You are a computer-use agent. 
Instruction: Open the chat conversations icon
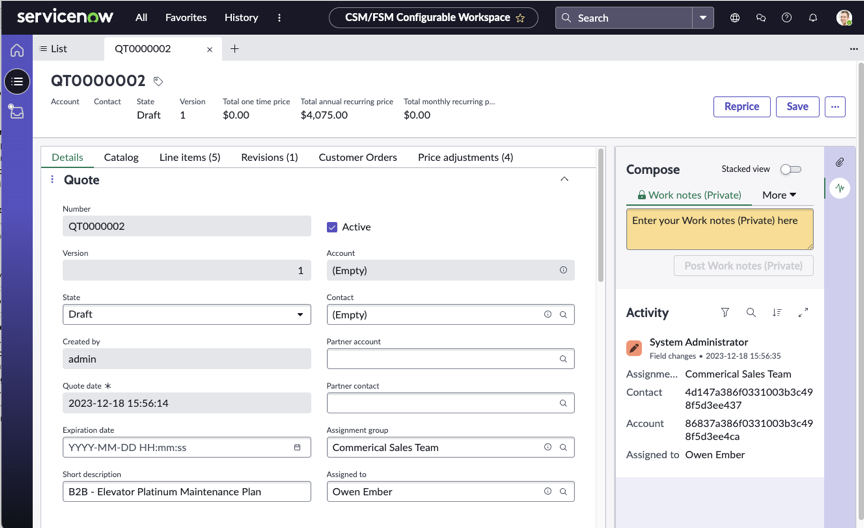(761, 18)
